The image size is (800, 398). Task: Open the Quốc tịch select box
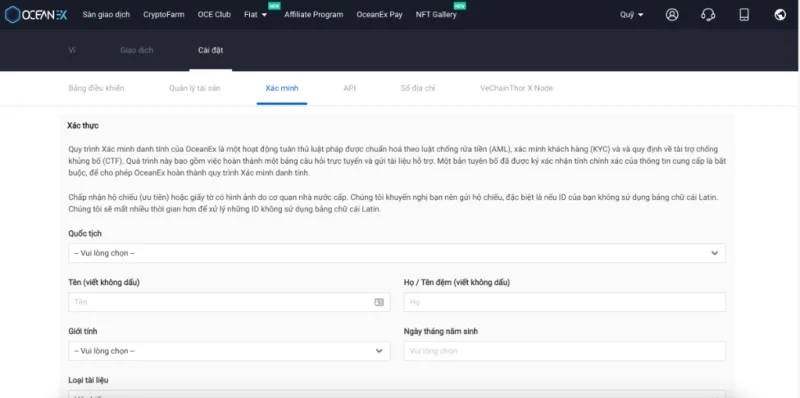396,253
